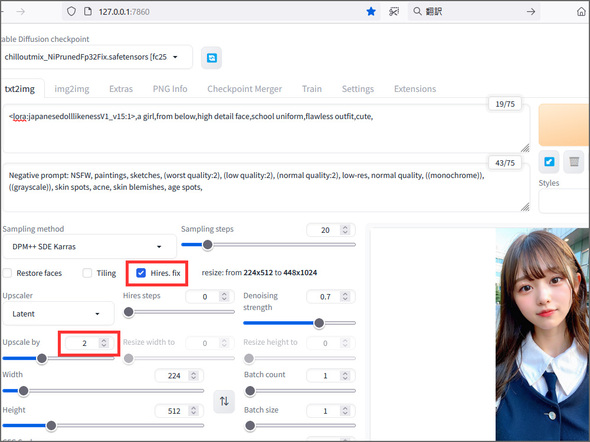Uncheck the Hires. fix checkbox
590x442 pixels.
(x=141, y=273)
